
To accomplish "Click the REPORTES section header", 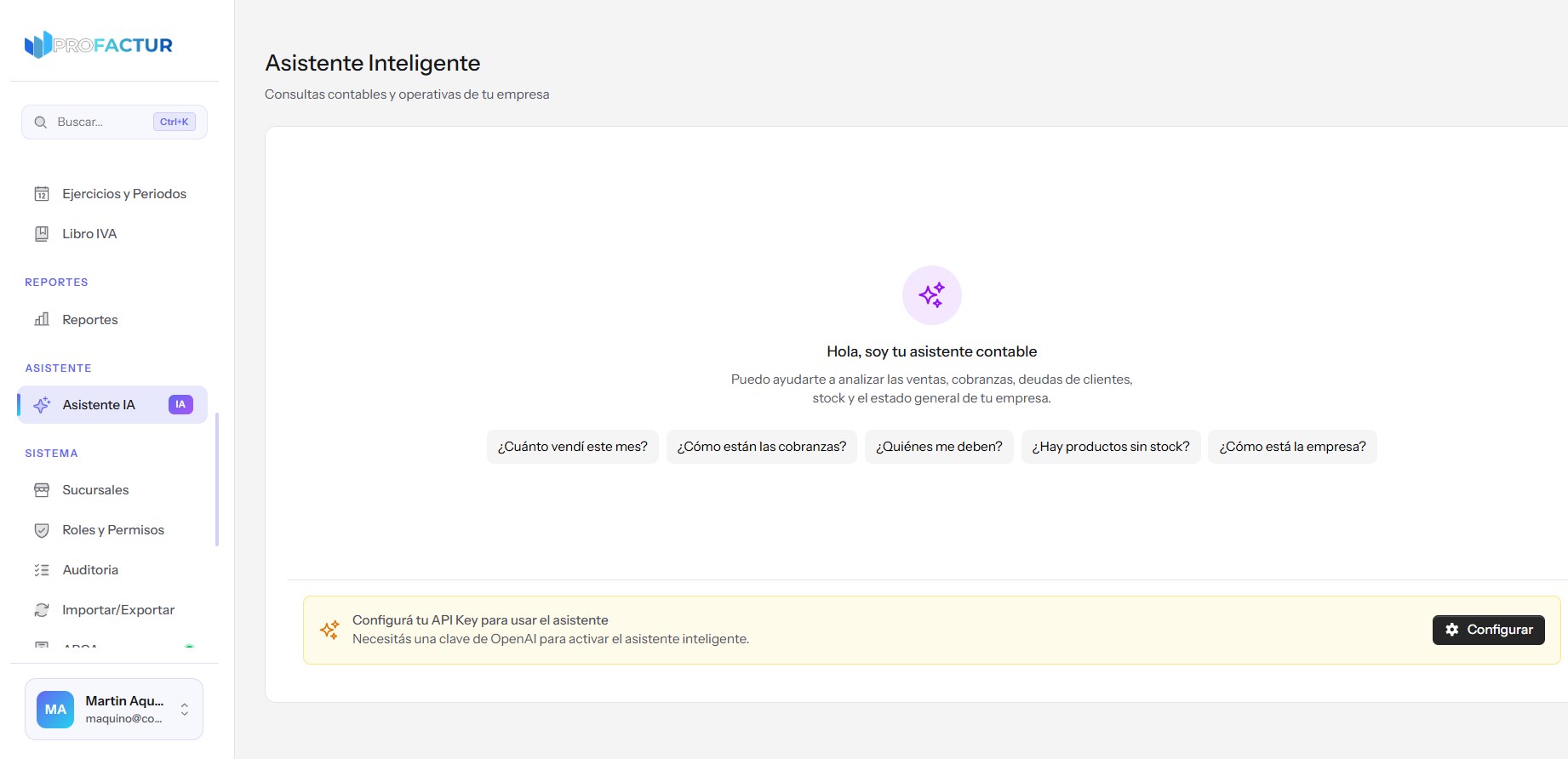I will click(x=56, y=282).
